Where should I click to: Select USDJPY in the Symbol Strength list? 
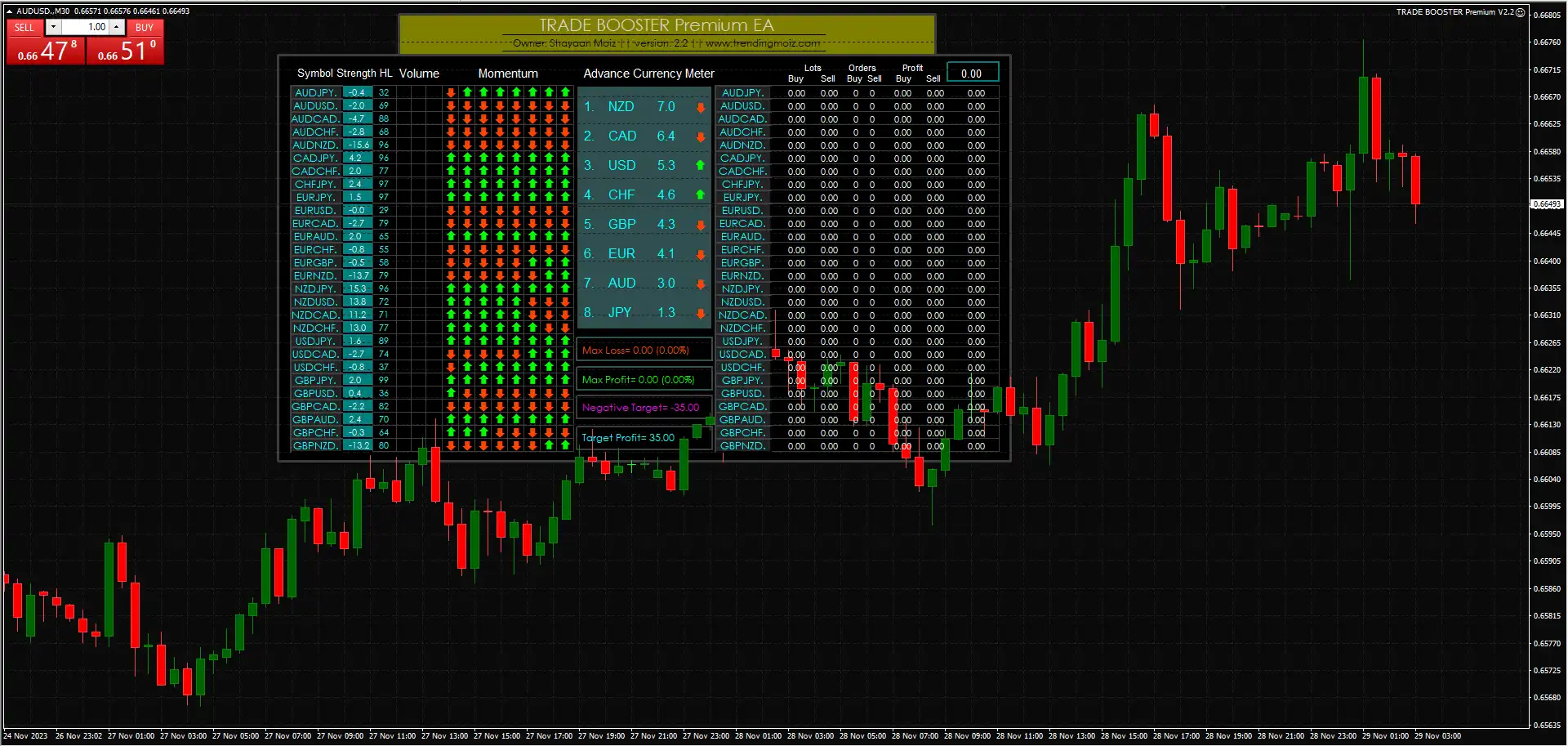tap(315, 341)
